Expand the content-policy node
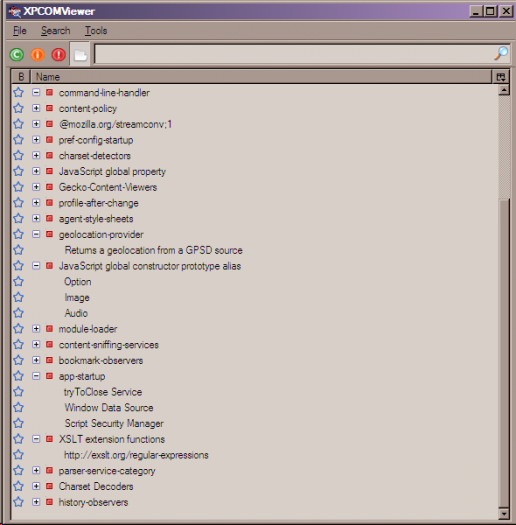The height and width of the screenshot is (525, 516). click(x=36, y=108)
